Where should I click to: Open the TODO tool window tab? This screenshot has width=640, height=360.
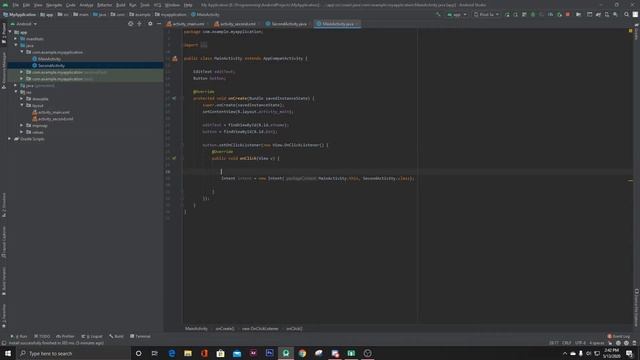pyautogui.click(x=42, y=336)
